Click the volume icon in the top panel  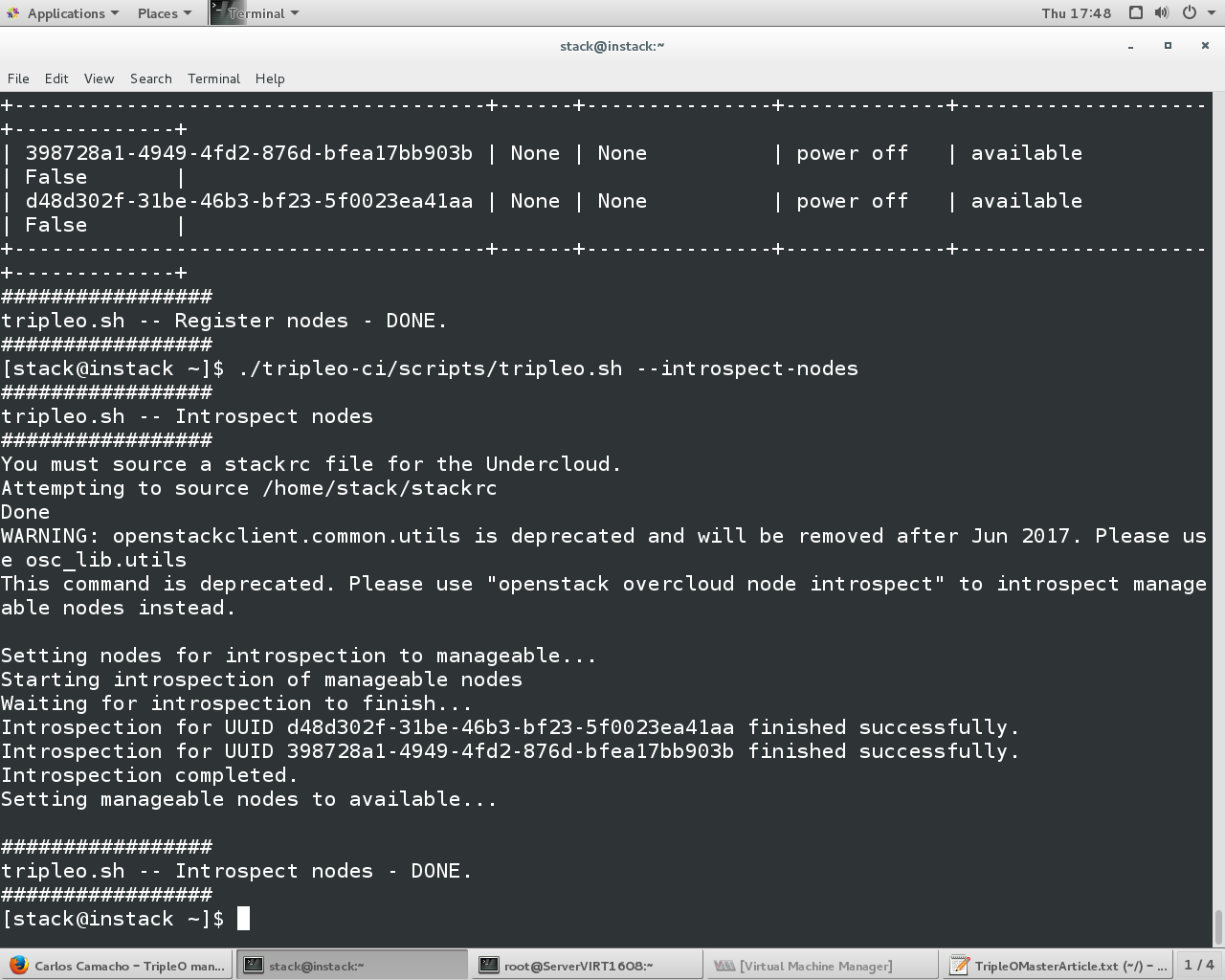[x=1161, y=12]
